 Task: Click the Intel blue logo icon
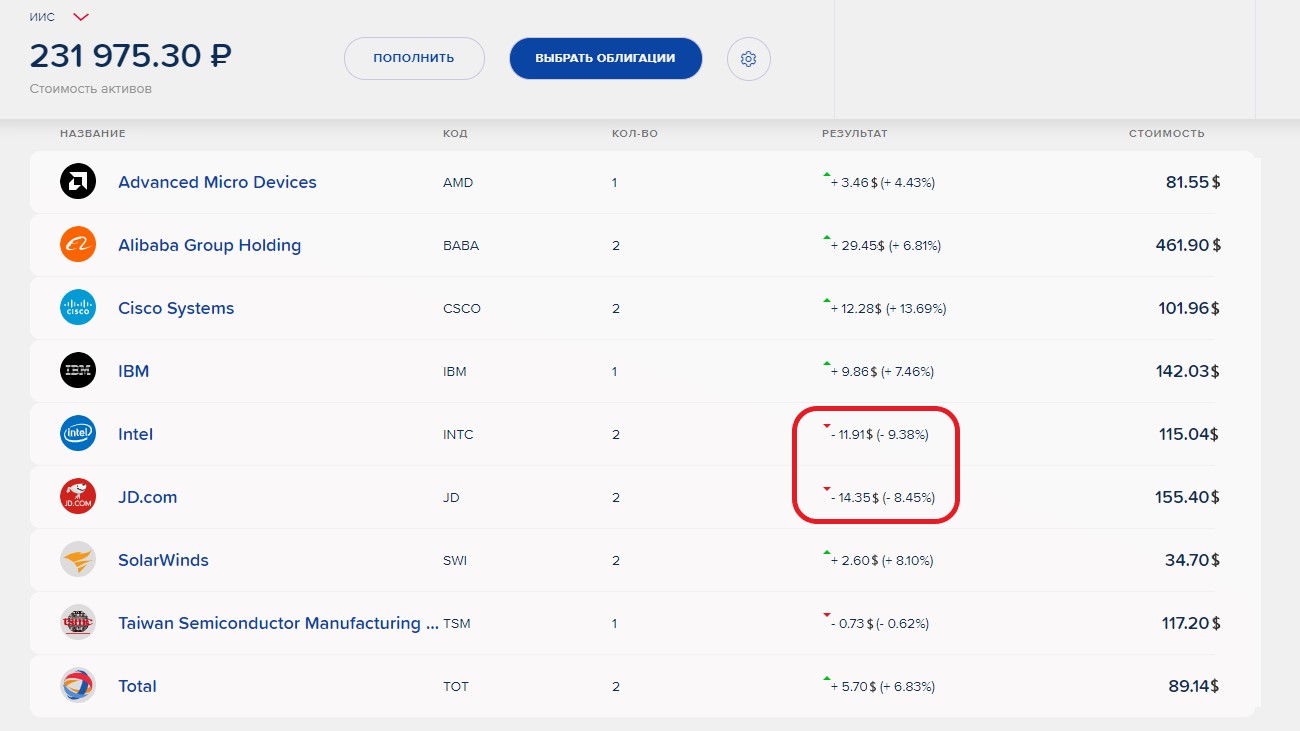(x=78, y=434)
